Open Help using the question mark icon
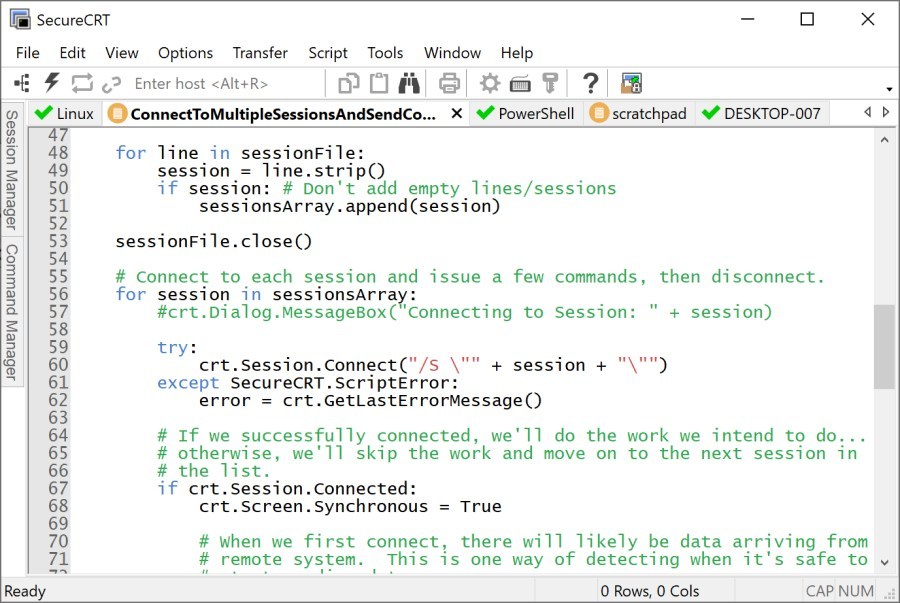 click(x=590, y=83)
